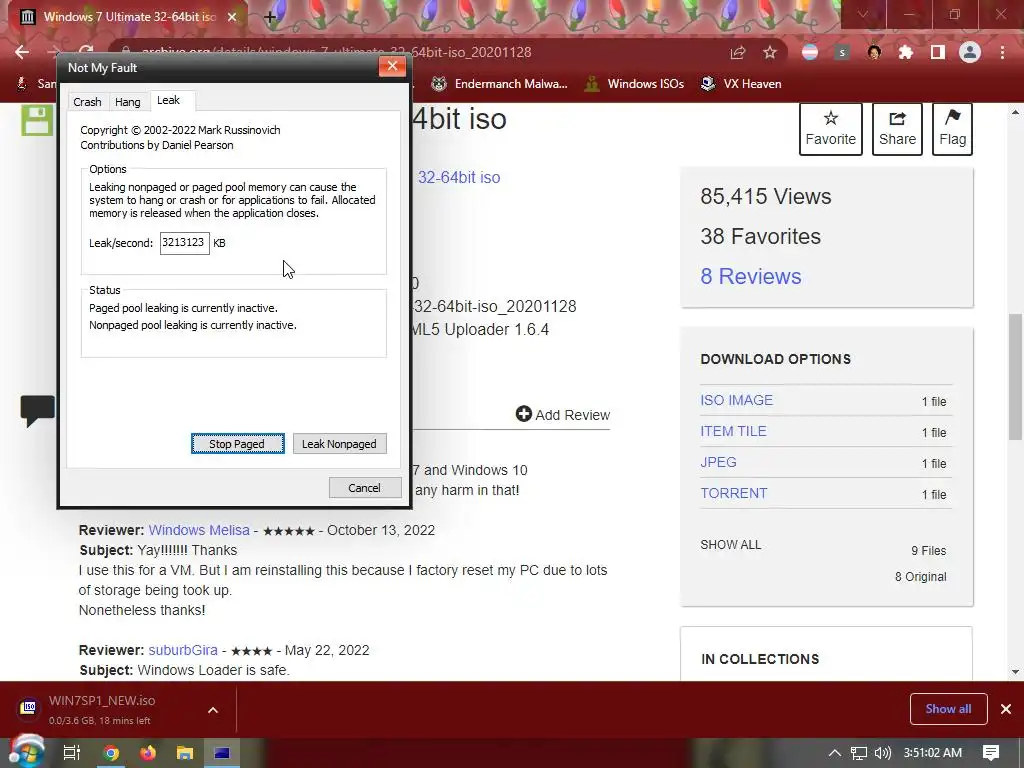Close the Not My Fault window
The image size is (1024, 768).
click(x=392, y=66)
